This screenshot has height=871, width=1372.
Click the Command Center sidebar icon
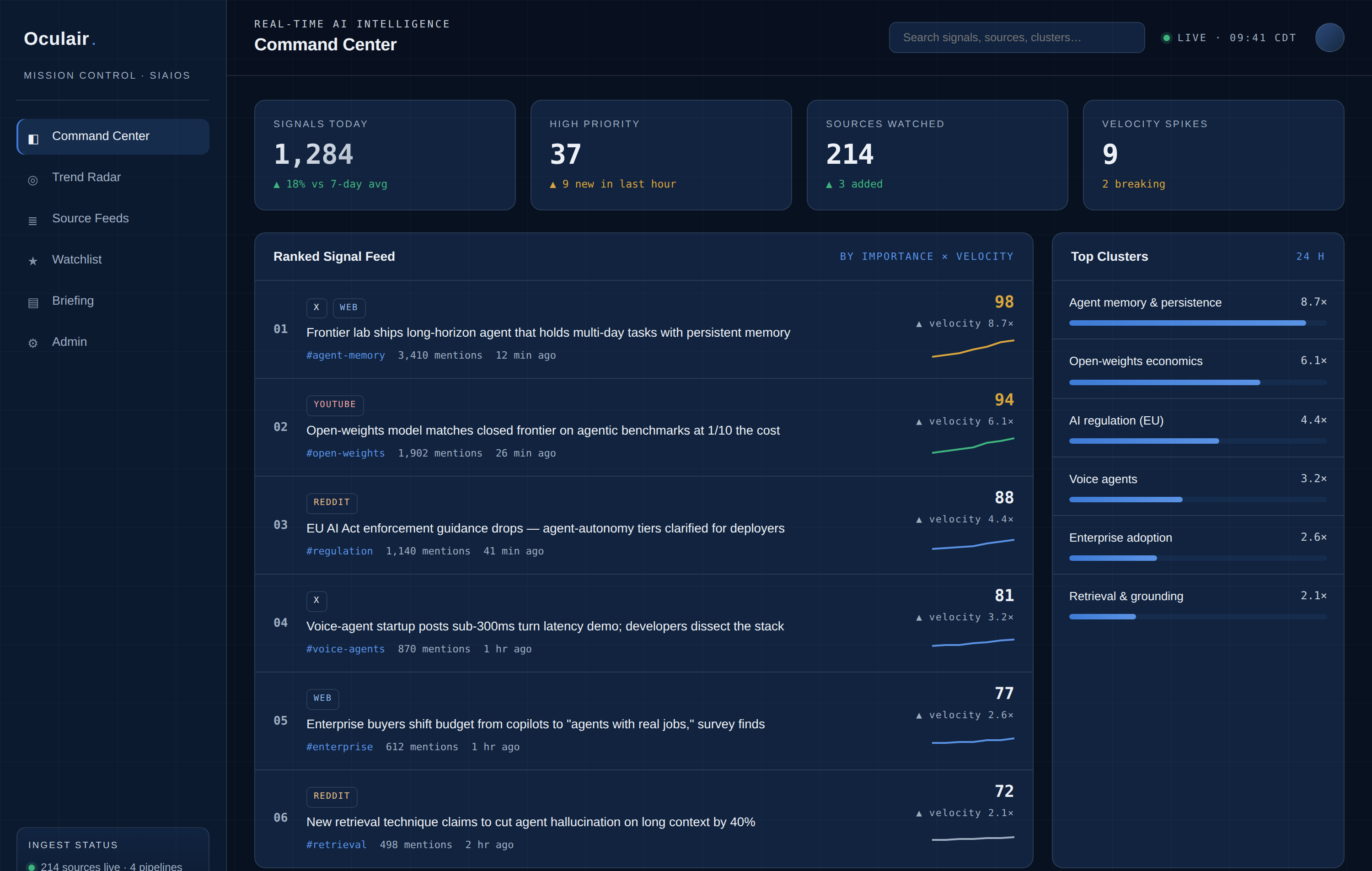pyautogui.click(x=33, y=139)
